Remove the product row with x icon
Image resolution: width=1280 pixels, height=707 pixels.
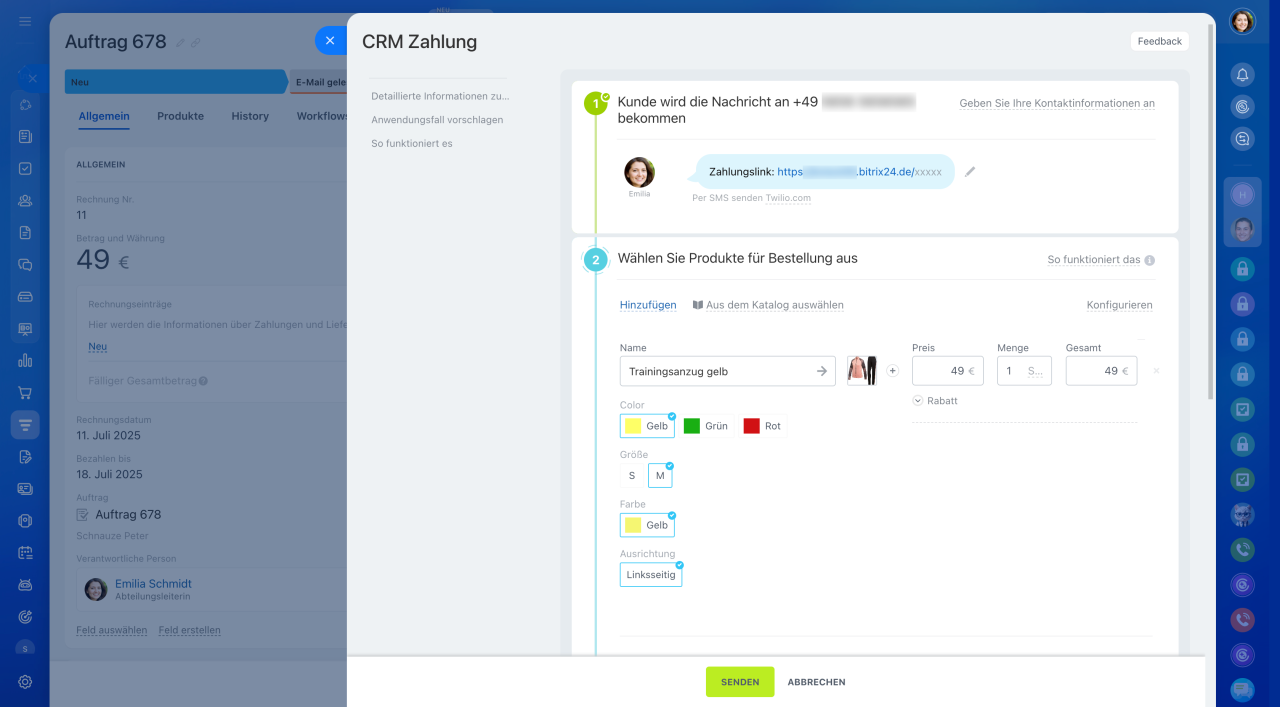click(1156, 371)
